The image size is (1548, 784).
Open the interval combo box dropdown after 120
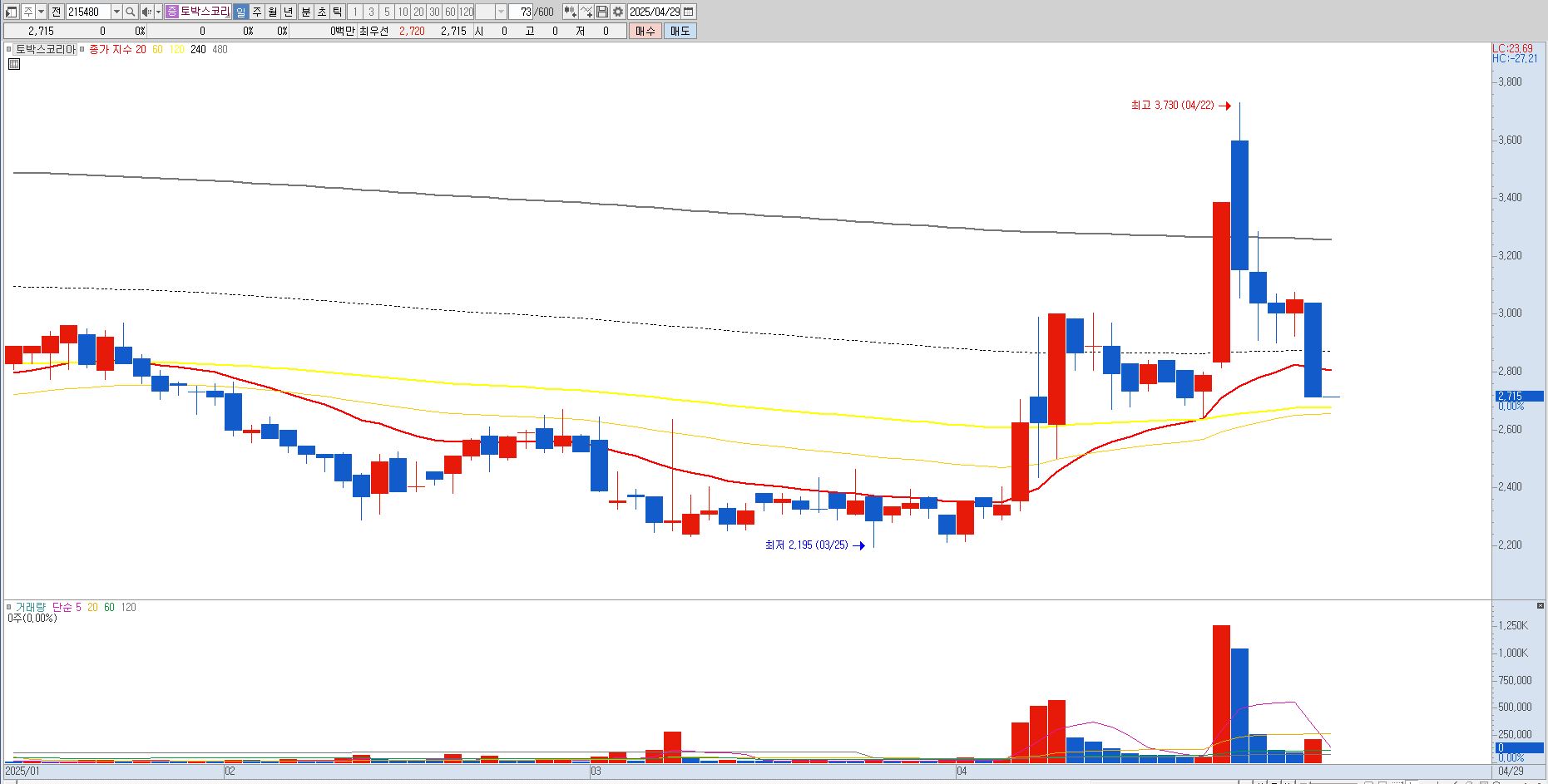point(501,12)
